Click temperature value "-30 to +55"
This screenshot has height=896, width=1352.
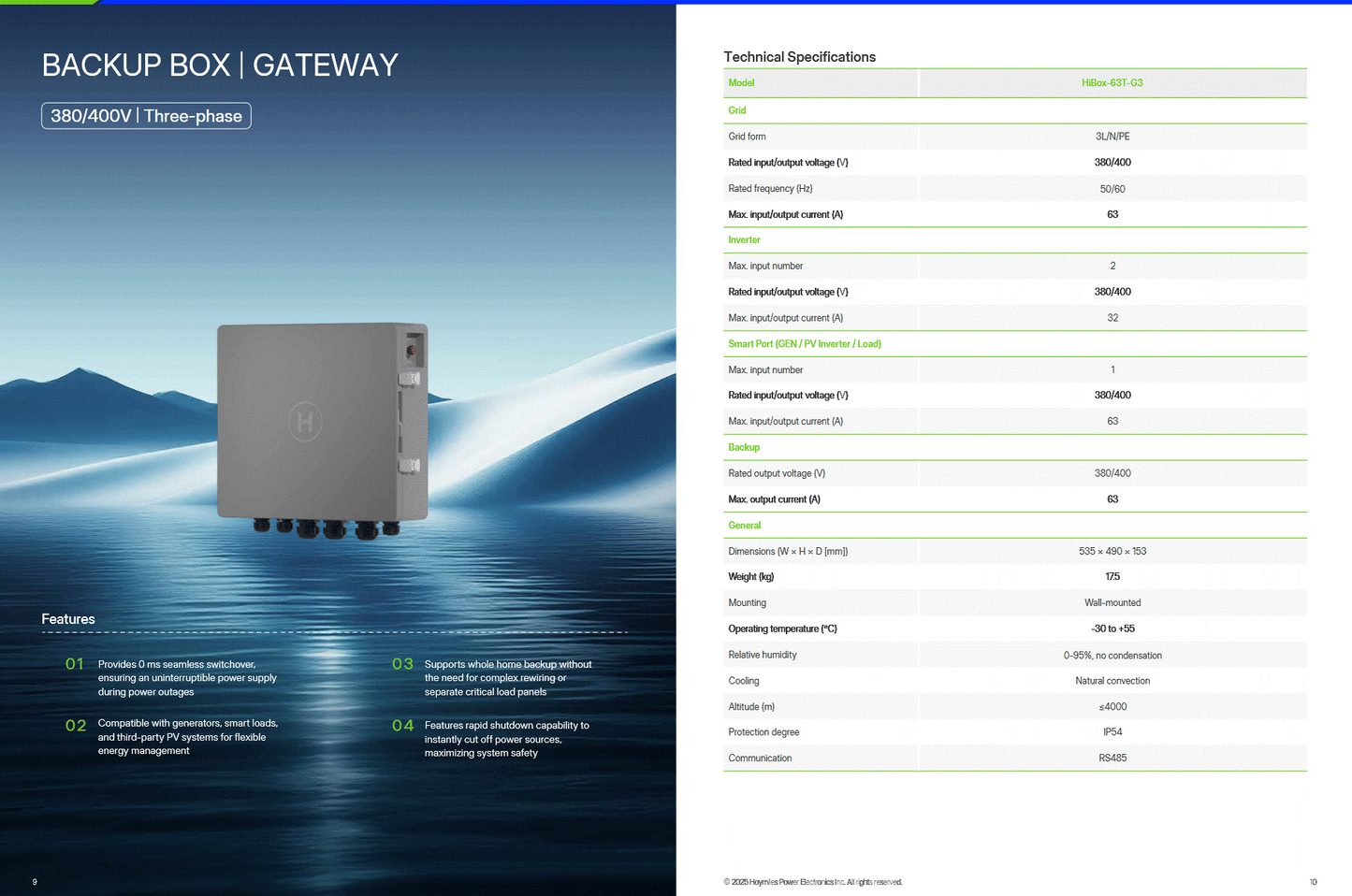click(x=1112, y=629)
